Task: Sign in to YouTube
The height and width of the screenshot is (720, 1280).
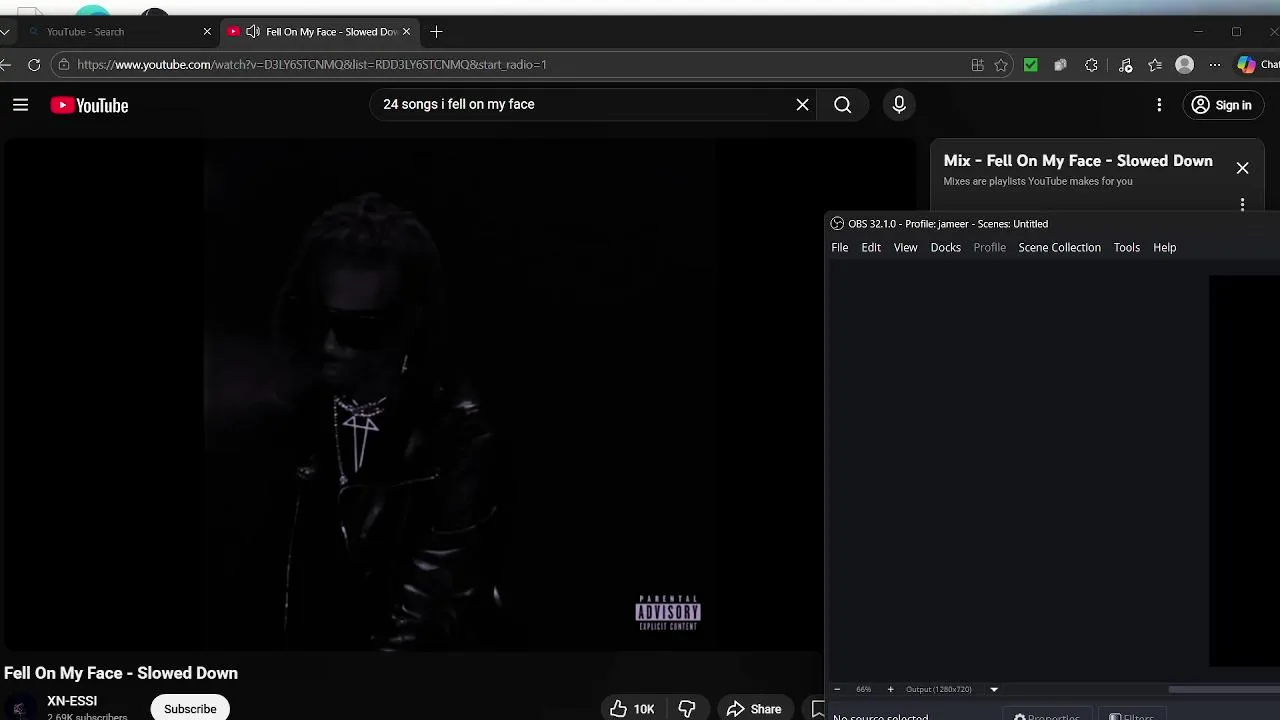Action: click(1221, 105)
